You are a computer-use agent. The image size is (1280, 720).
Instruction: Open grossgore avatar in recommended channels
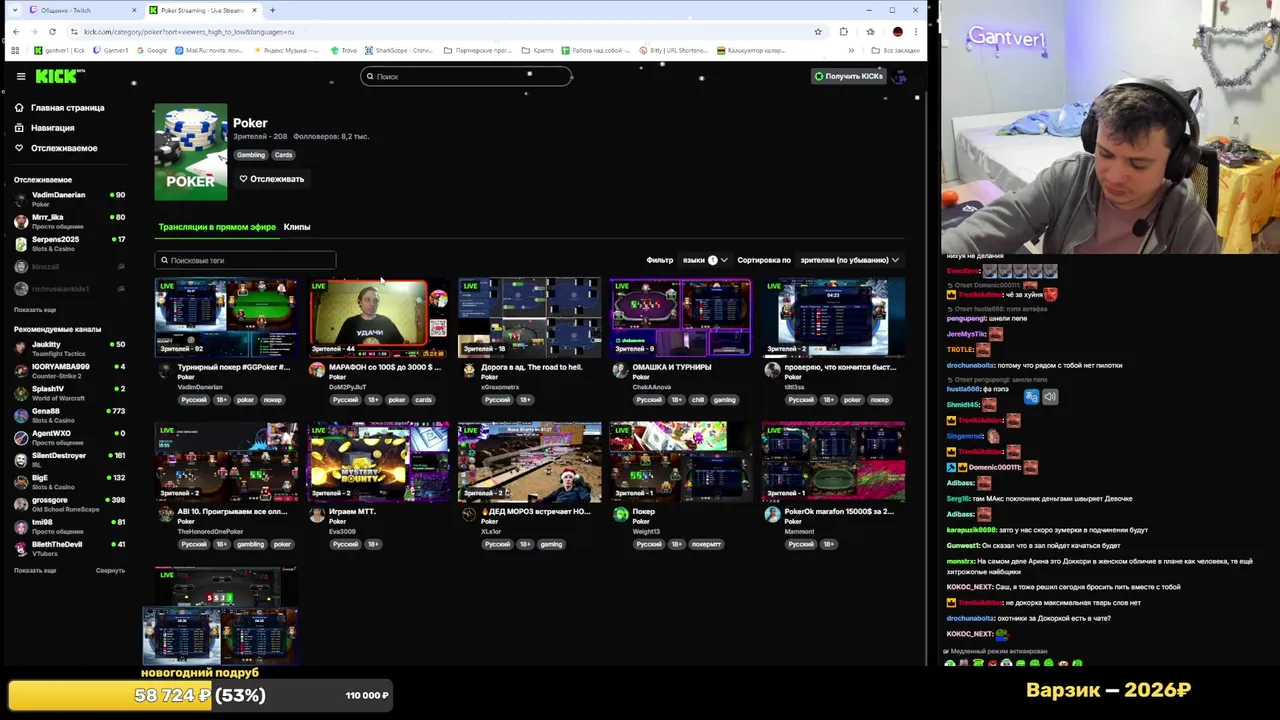tap(21, 504)
